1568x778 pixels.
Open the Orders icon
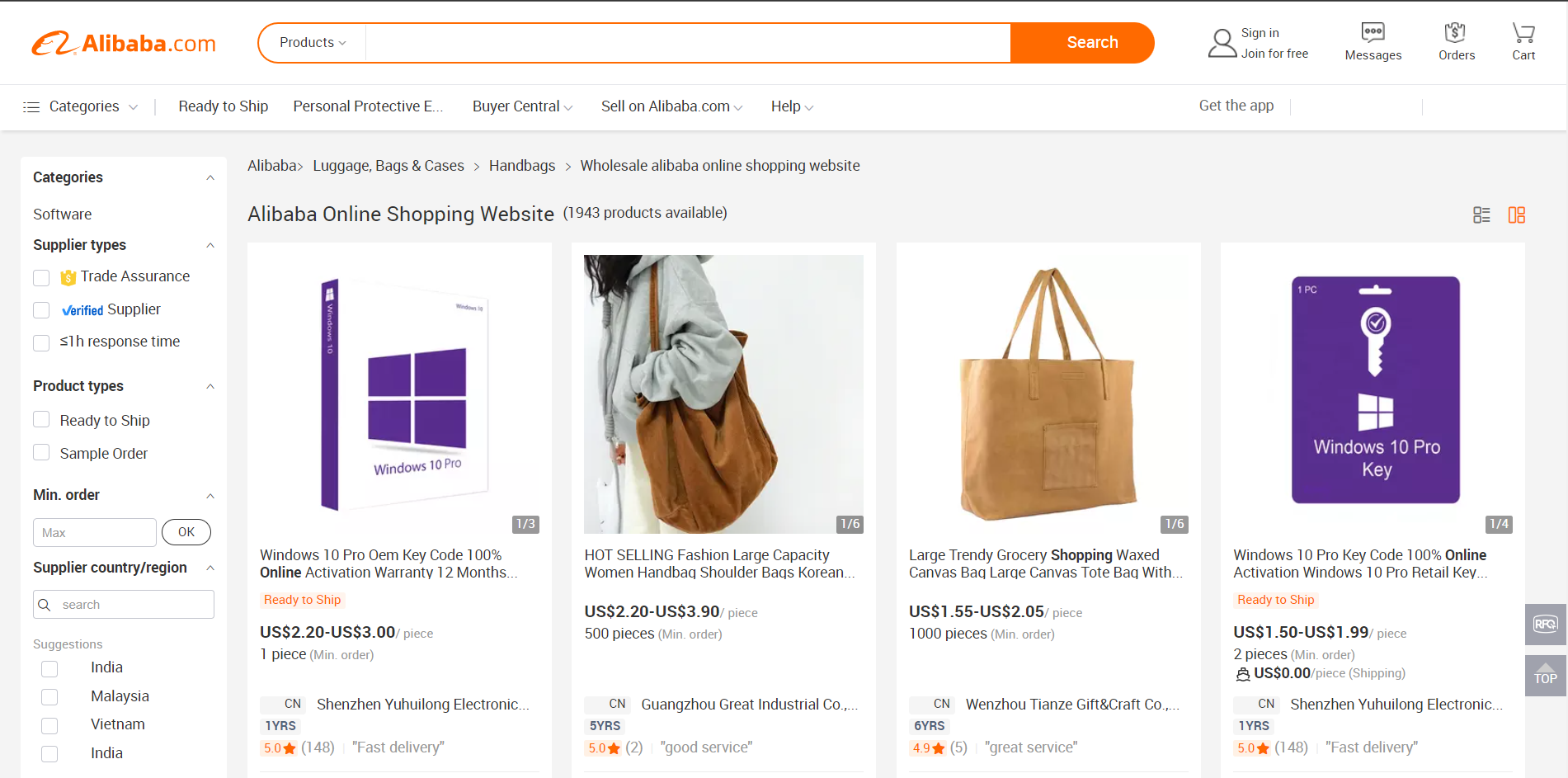click(1456, 32)
